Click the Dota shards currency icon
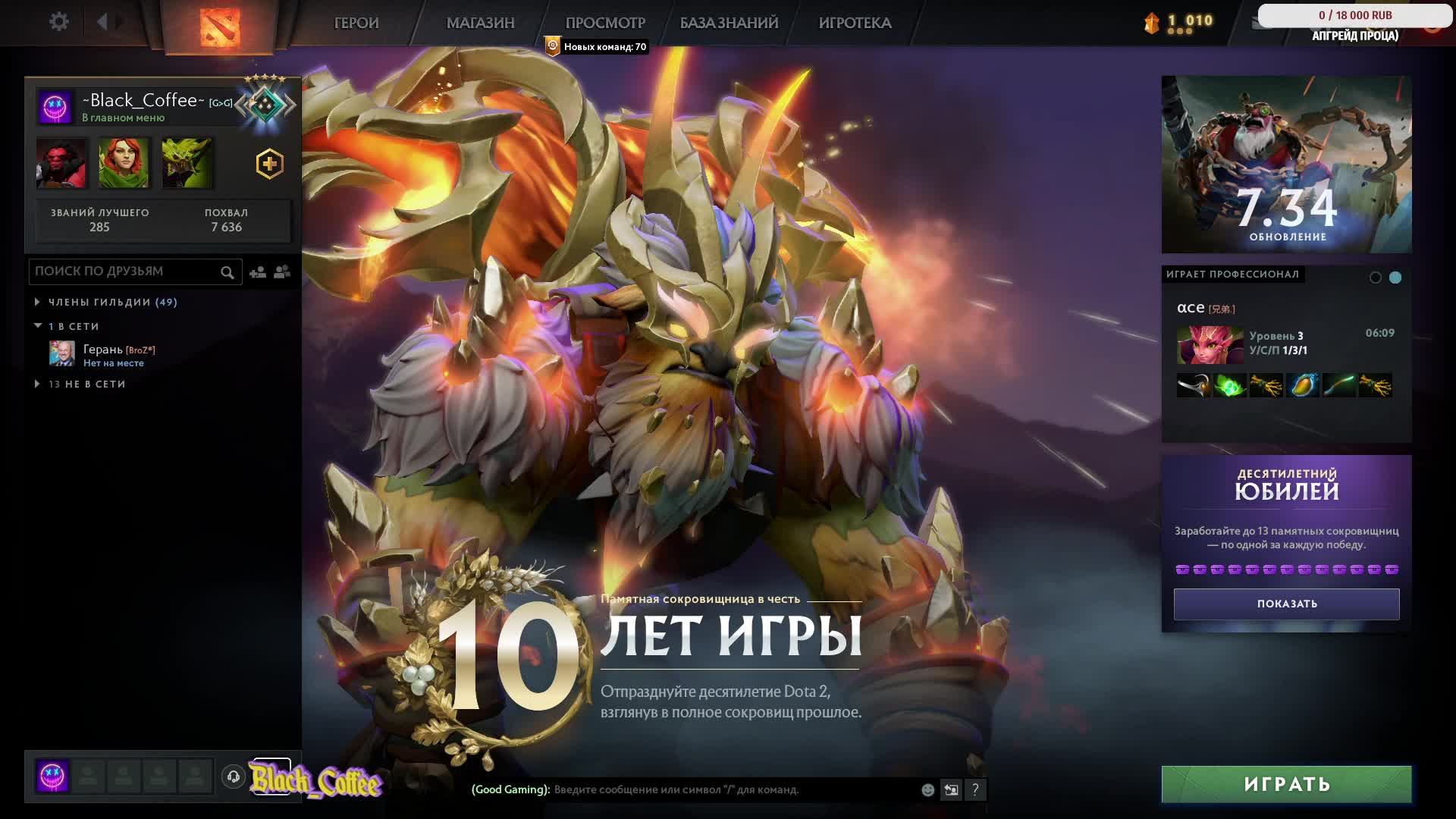1456x819 pixels. [1152, 24]
